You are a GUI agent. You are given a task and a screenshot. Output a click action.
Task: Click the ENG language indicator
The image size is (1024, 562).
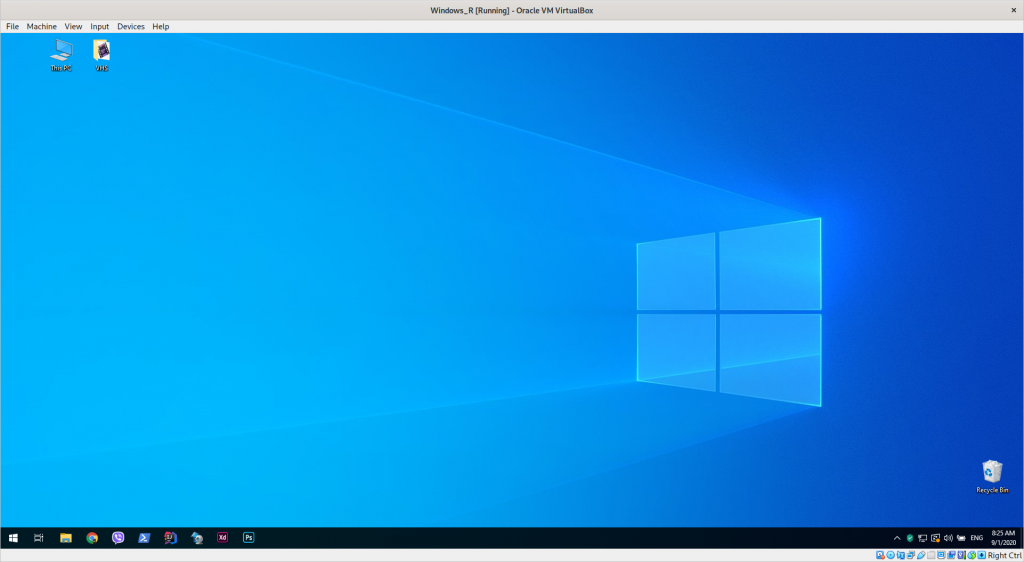tap(977, 538)
